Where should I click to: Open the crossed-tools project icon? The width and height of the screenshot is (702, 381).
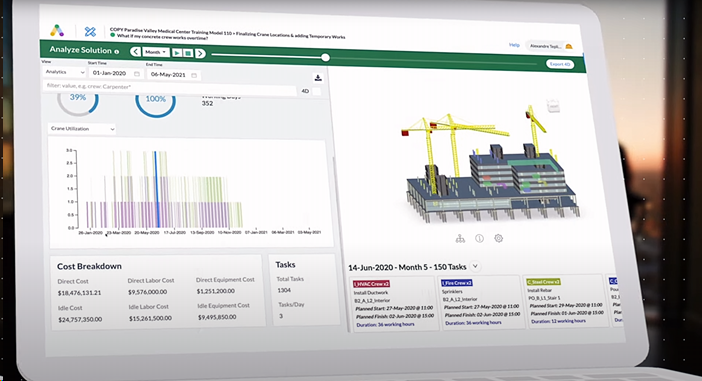90,31
